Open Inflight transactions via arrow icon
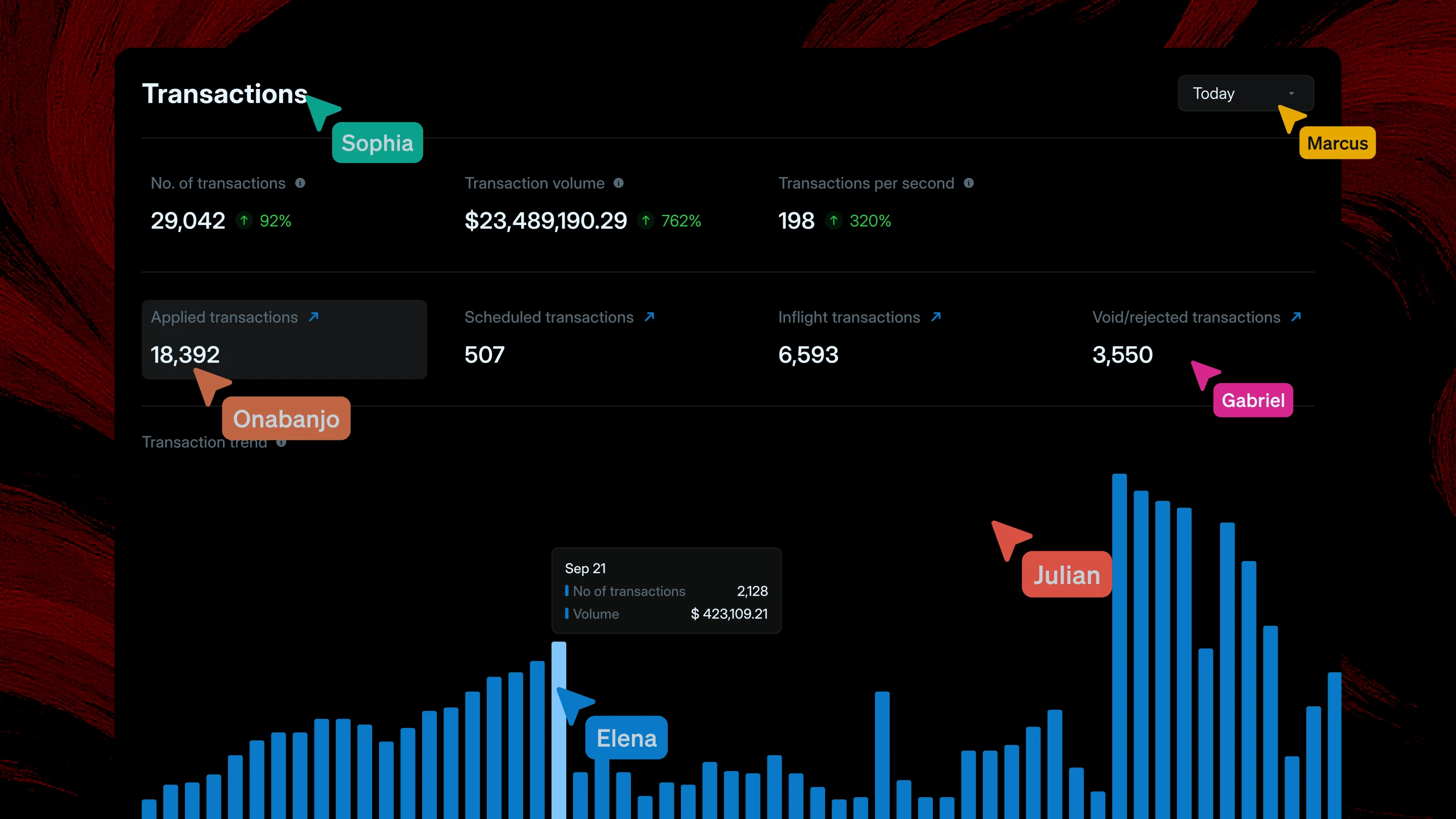This screenshot has height=819, width=1456. click(x=936, y=317)
